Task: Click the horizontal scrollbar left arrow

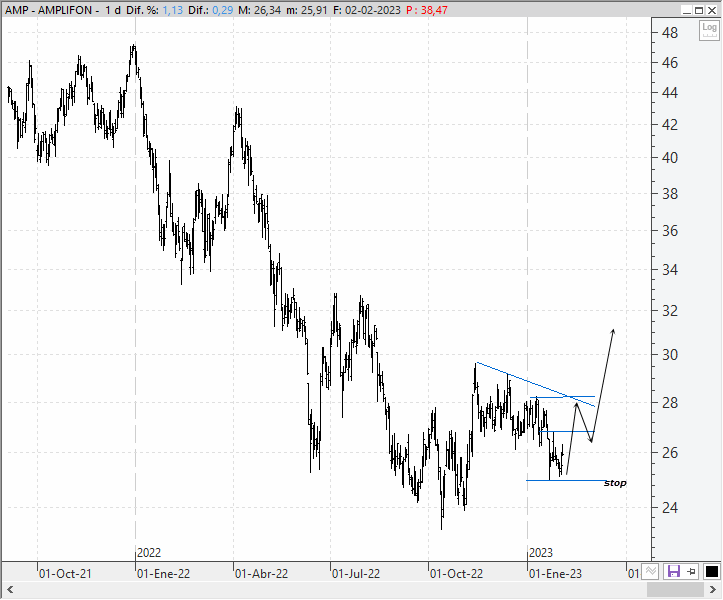Action: pos(10,590)
